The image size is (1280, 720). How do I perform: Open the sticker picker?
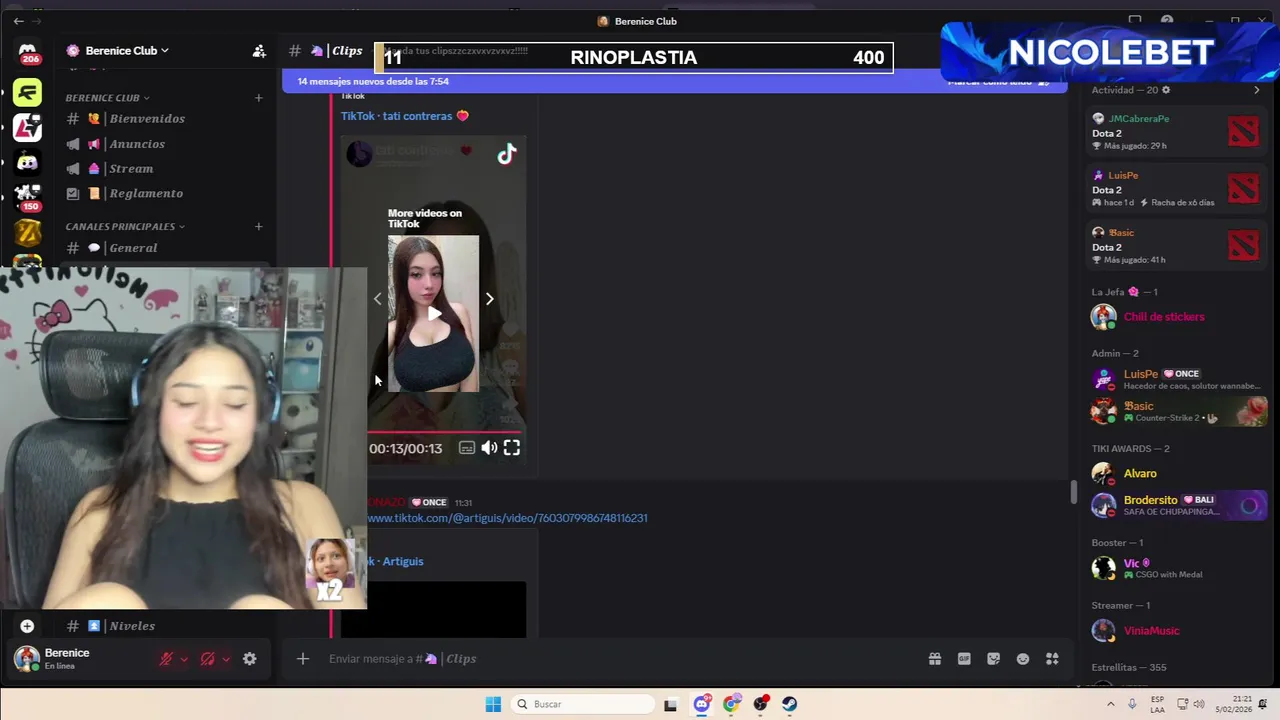[x=993, y=659]
